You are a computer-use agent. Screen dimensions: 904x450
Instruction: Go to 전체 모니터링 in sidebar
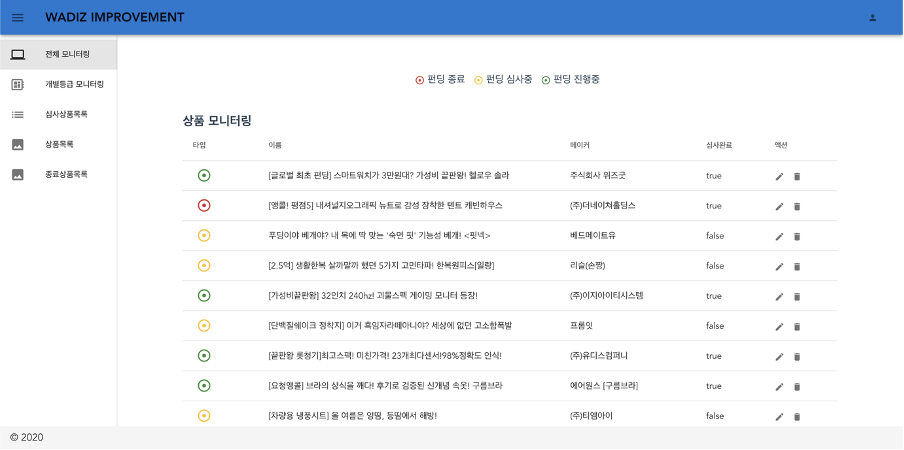coord(58,55)
